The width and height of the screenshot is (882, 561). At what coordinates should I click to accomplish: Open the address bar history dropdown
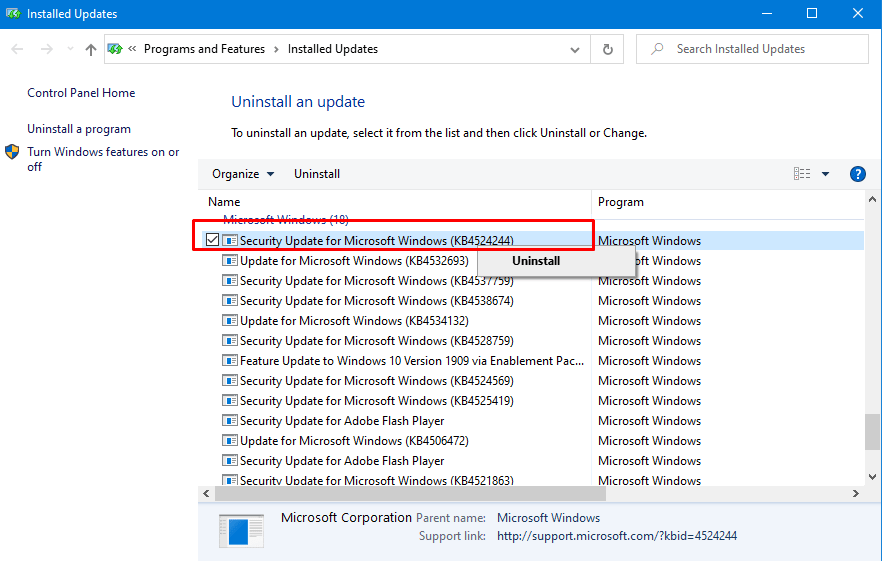pyautogui.click(x=574, y=50)
